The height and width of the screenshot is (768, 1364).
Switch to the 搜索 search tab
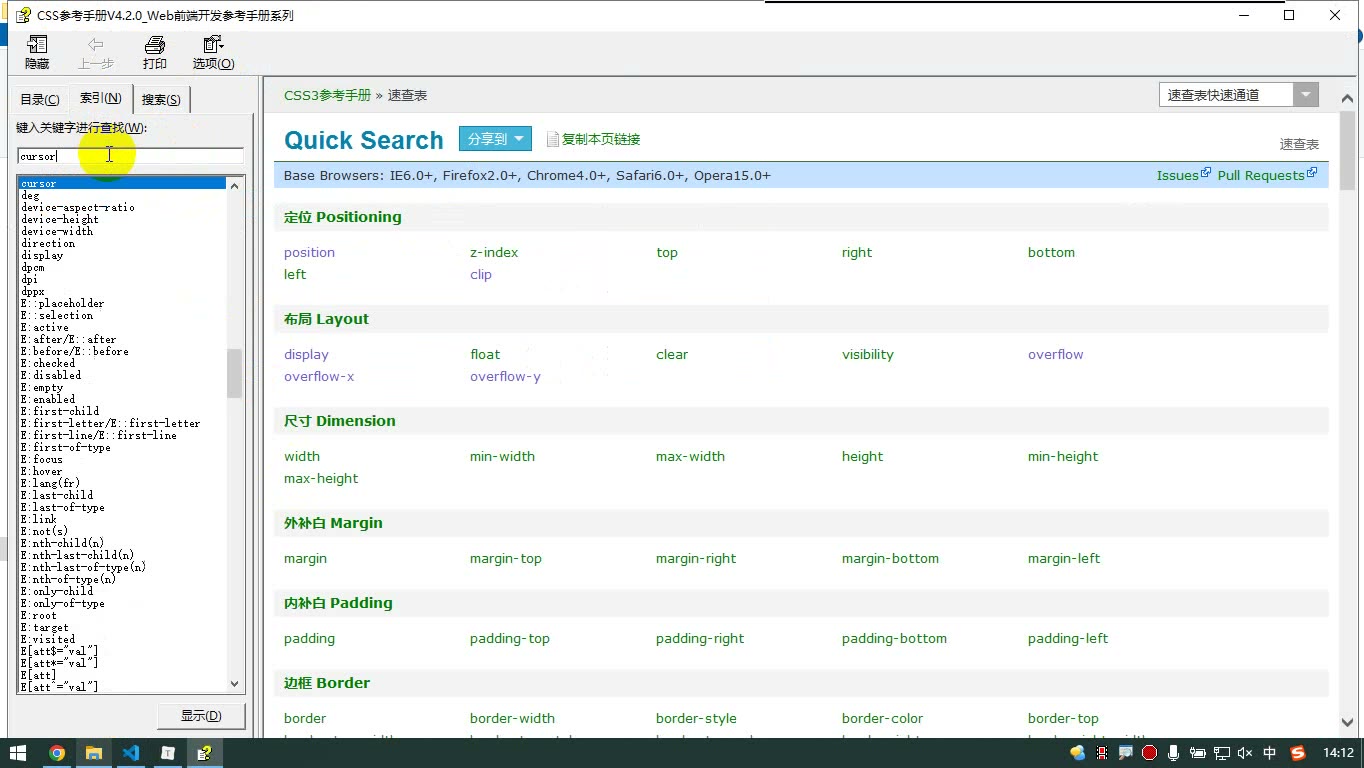(x=161, y=99)
